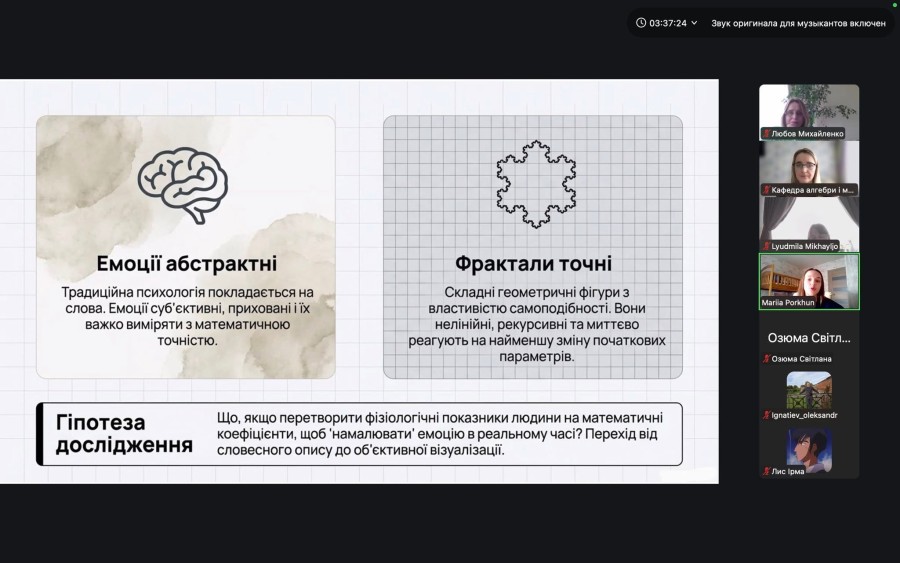Click muted mic icon beside Кафедра алгебри

(766, 190)
